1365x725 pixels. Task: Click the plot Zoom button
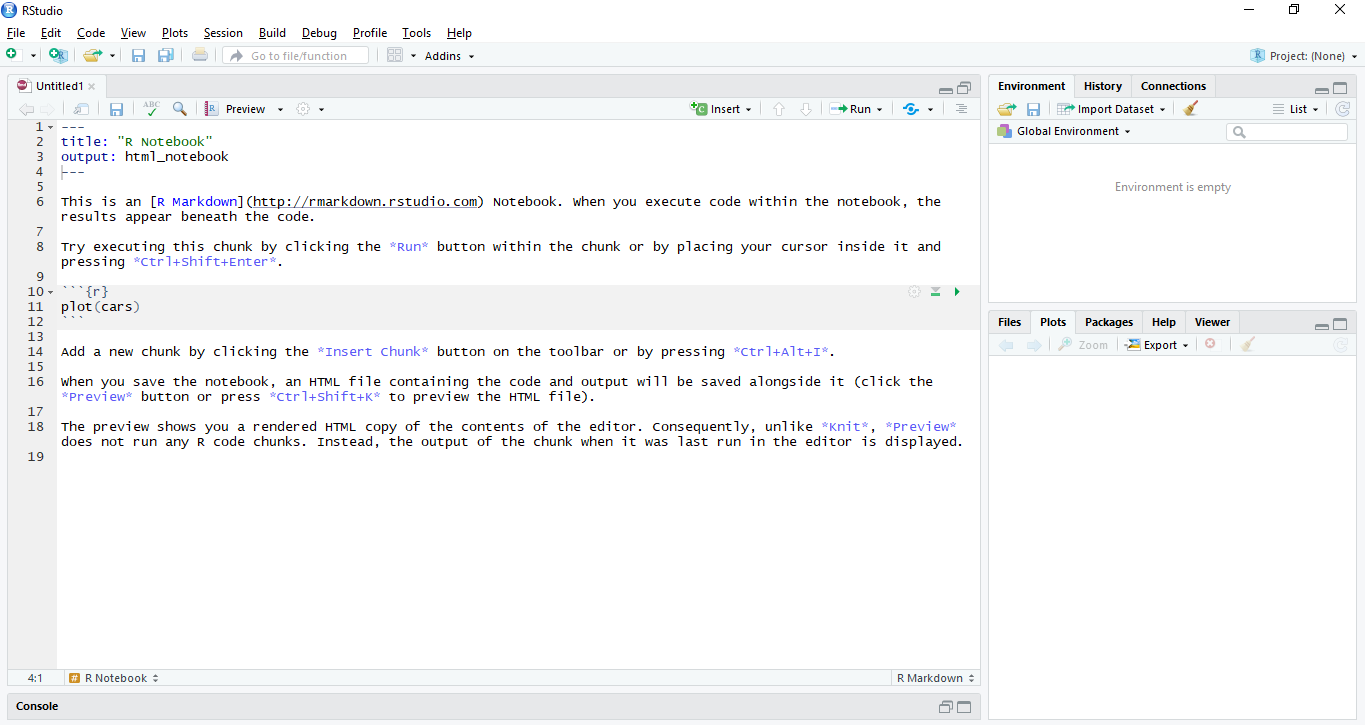click(1083, 345)
